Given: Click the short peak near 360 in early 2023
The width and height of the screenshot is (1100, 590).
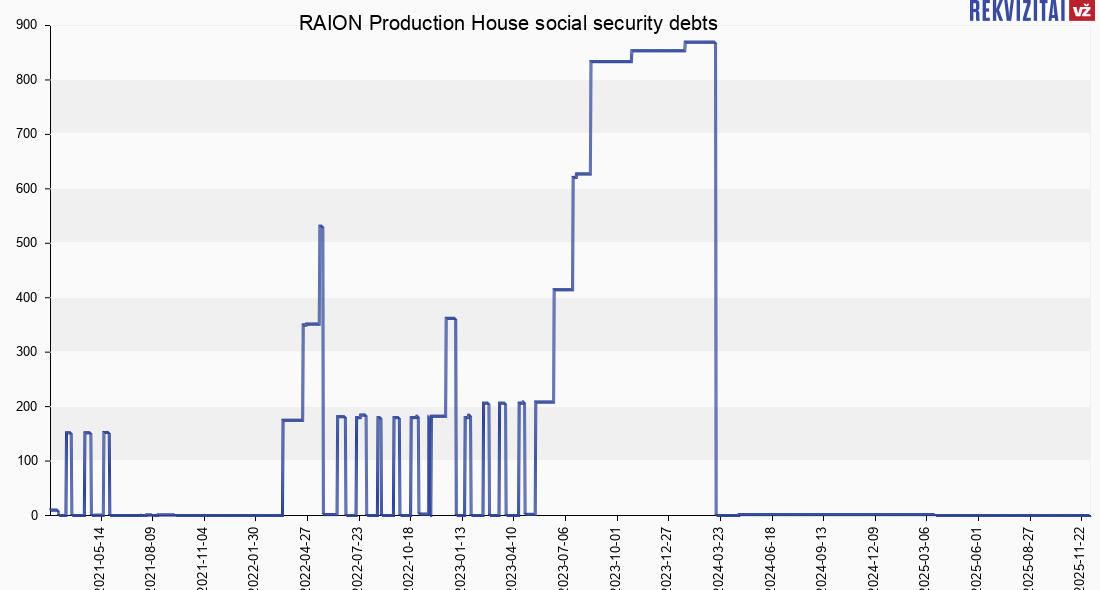Looking at the screenshot, I should tap(450, 318).
